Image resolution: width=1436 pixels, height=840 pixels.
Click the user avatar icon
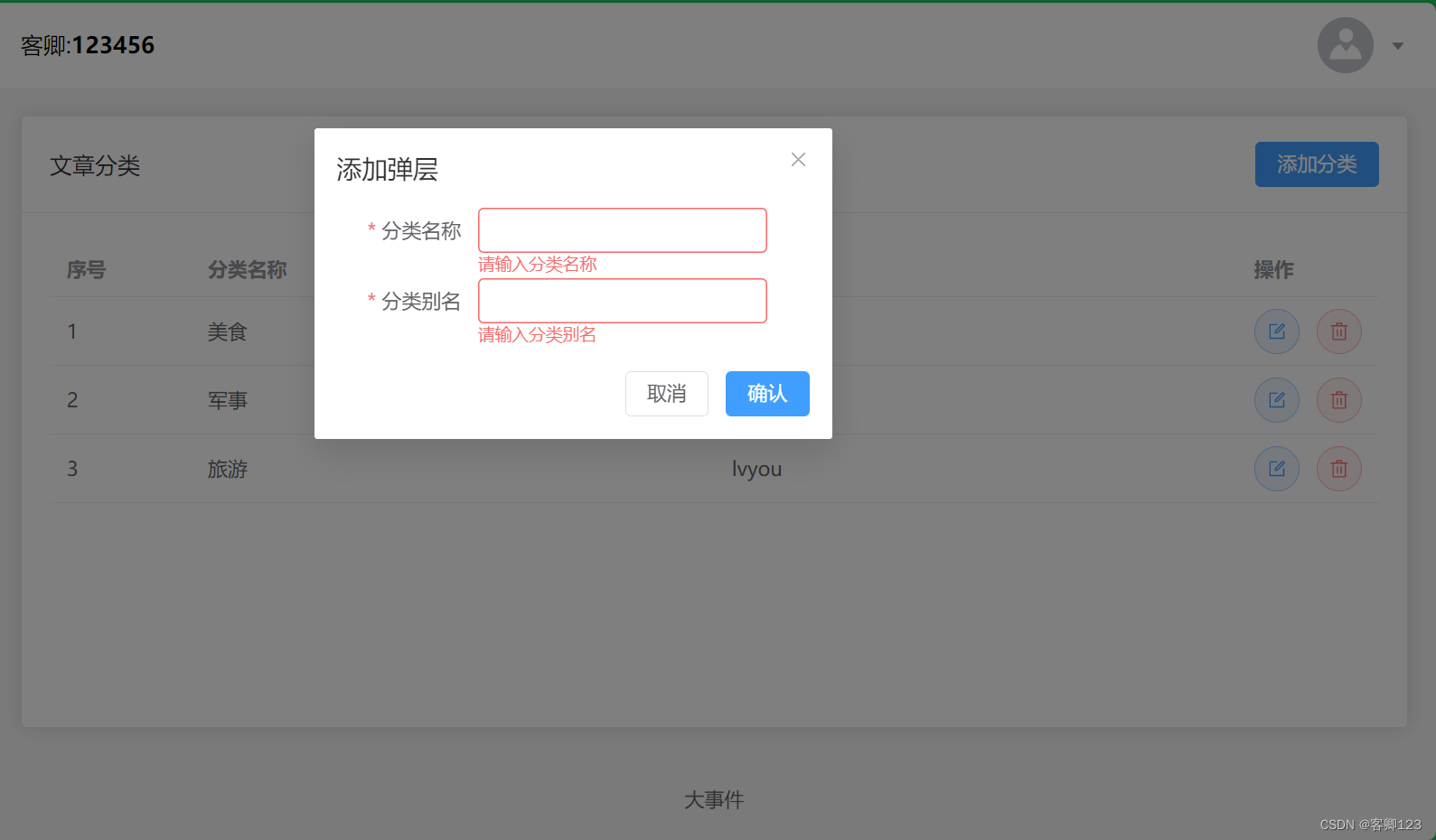click(1346, 45)
